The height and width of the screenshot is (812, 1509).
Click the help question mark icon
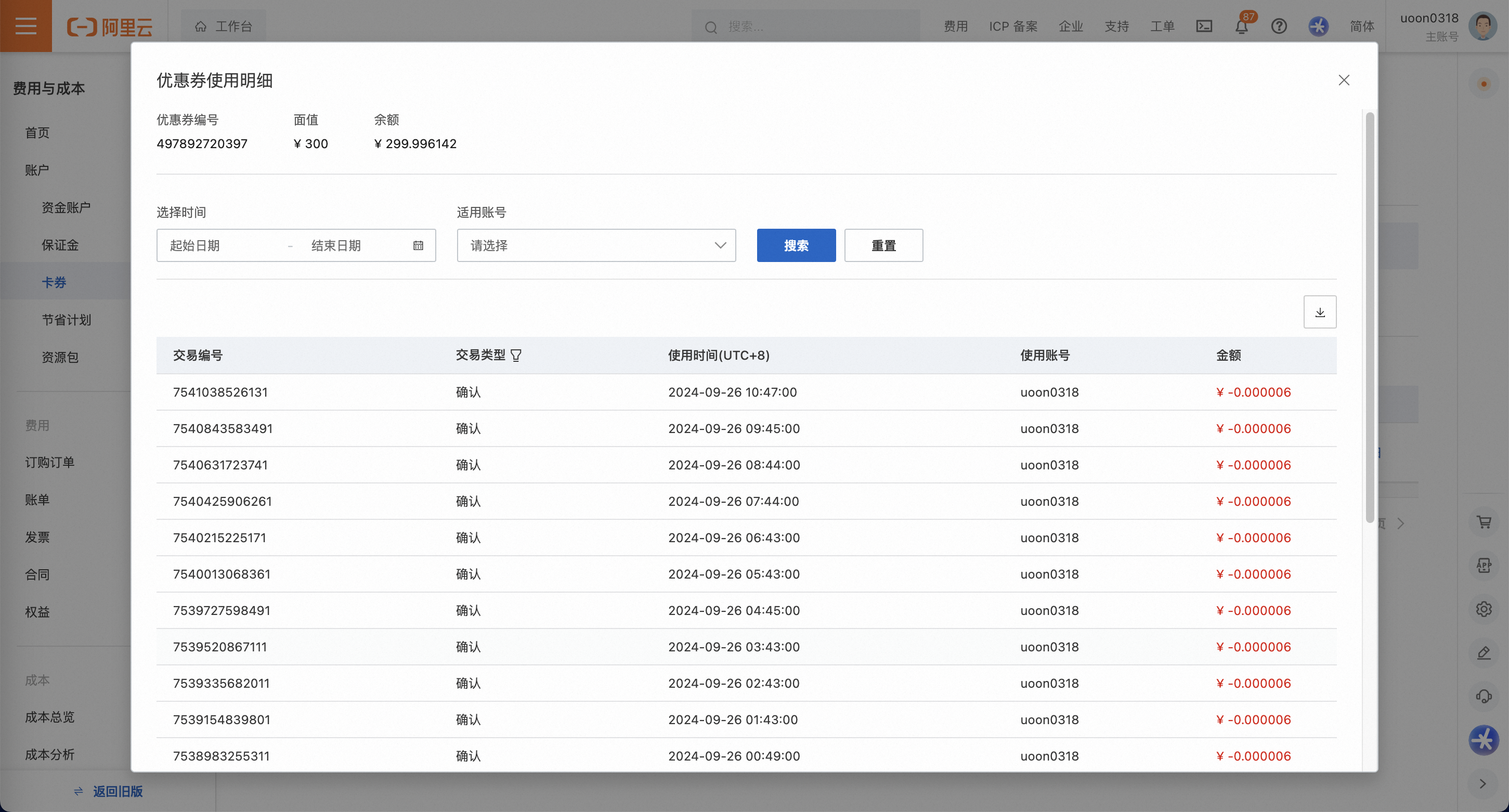[x=1279, y=27]
